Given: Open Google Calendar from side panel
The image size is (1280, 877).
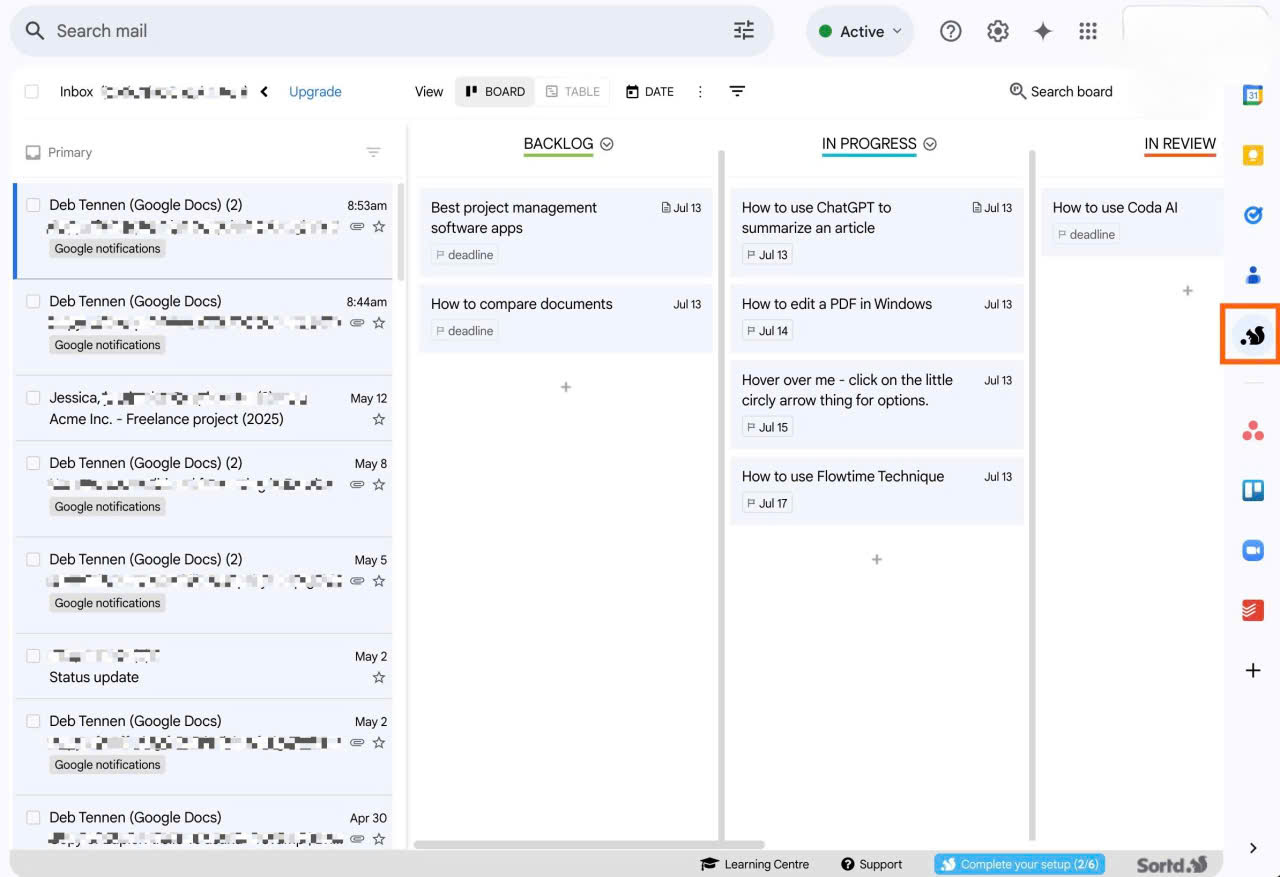Looking at the screenshot, I should click(x=1252, y=95).
